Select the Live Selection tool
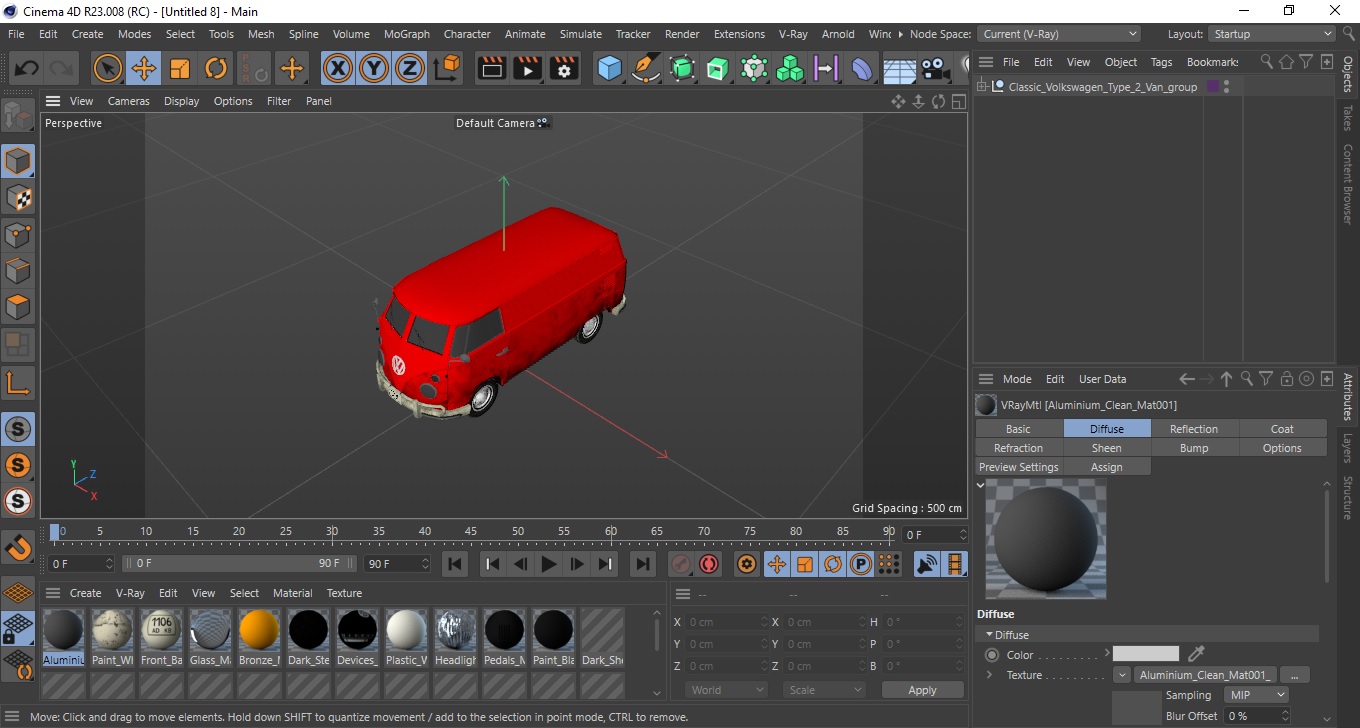 pyautogui.click(x=107, y=68)
